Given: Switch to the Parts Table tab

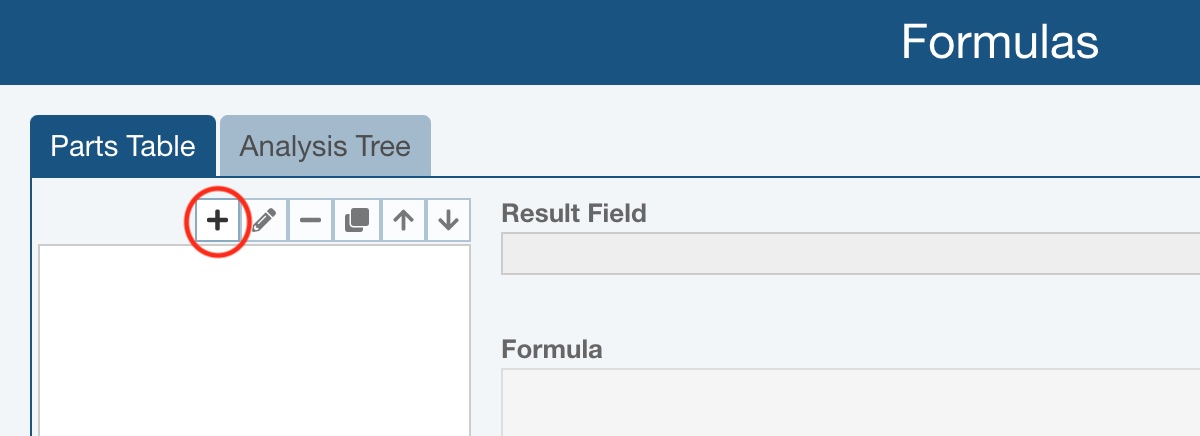Looking at the screenshot, I should [x=123, y=147].
